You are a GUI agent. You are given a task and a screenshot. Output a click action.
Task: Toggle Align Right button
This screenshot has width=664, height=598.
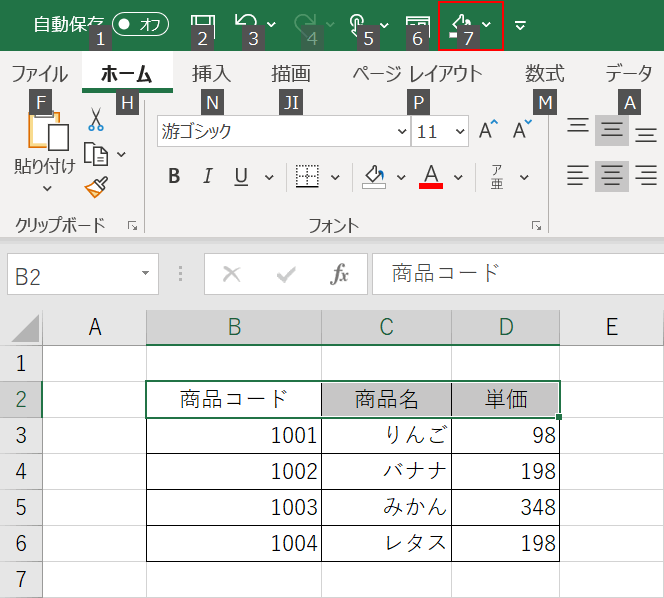point(646,176)
